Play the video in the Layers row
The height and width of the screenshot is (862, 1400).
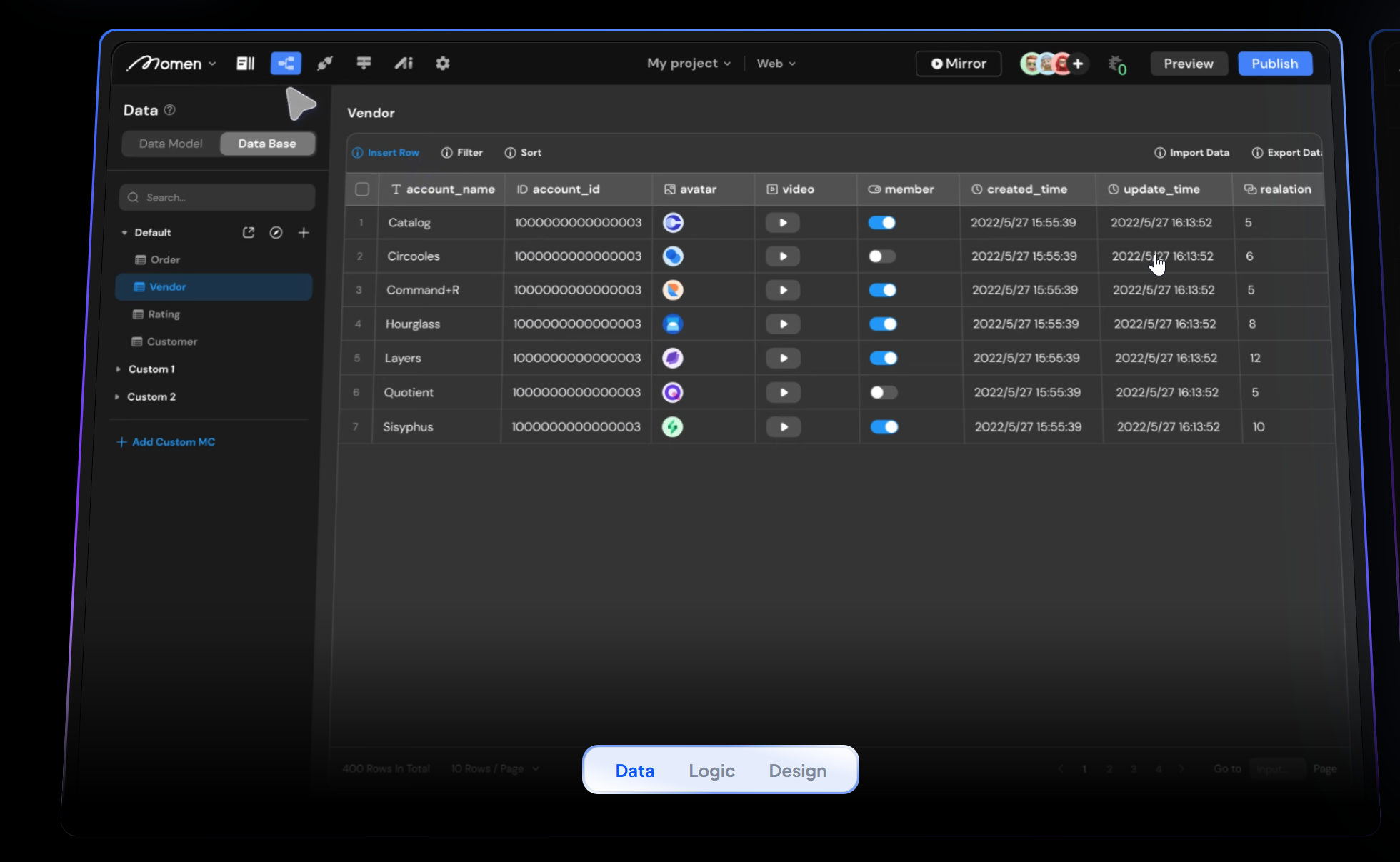pyautogui.click(x=784, y=359)
